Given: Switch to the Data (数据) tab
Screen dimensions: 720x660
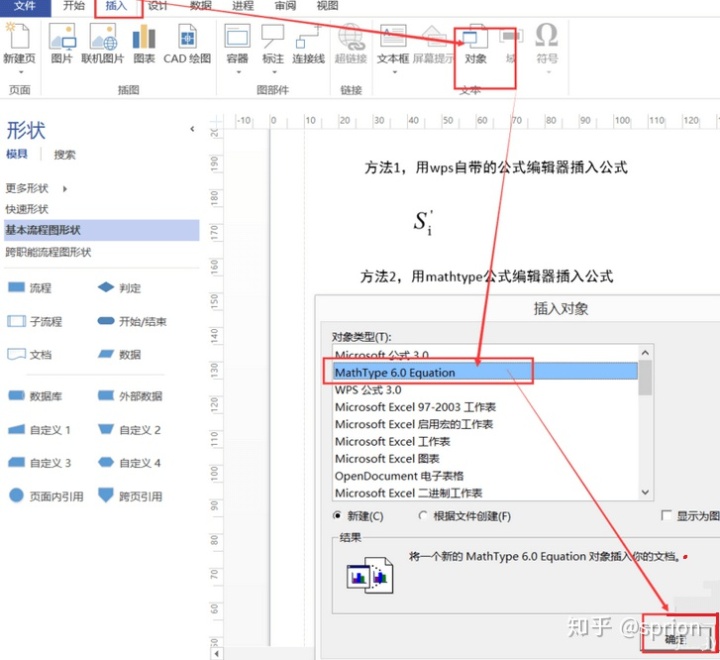Looking at the screenshot, I should coord(201,6).
